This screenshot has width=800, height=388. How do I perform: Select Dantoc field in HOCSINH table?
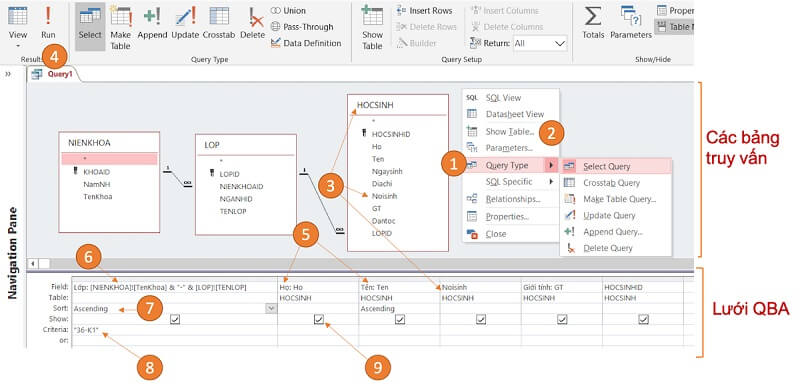(384, 221)
